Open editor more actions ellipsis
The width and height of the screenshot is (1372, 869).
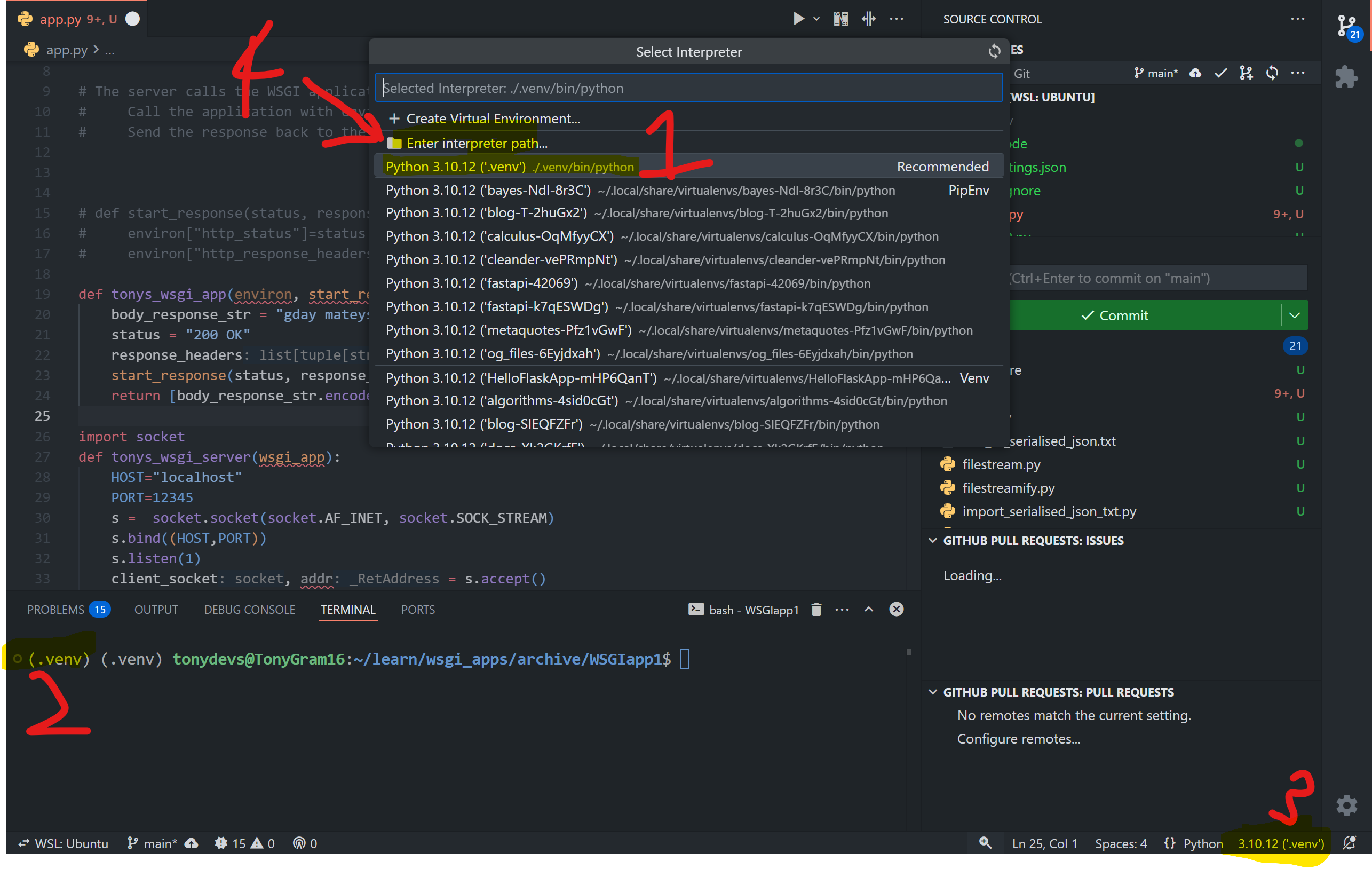[x=896, y=19]
